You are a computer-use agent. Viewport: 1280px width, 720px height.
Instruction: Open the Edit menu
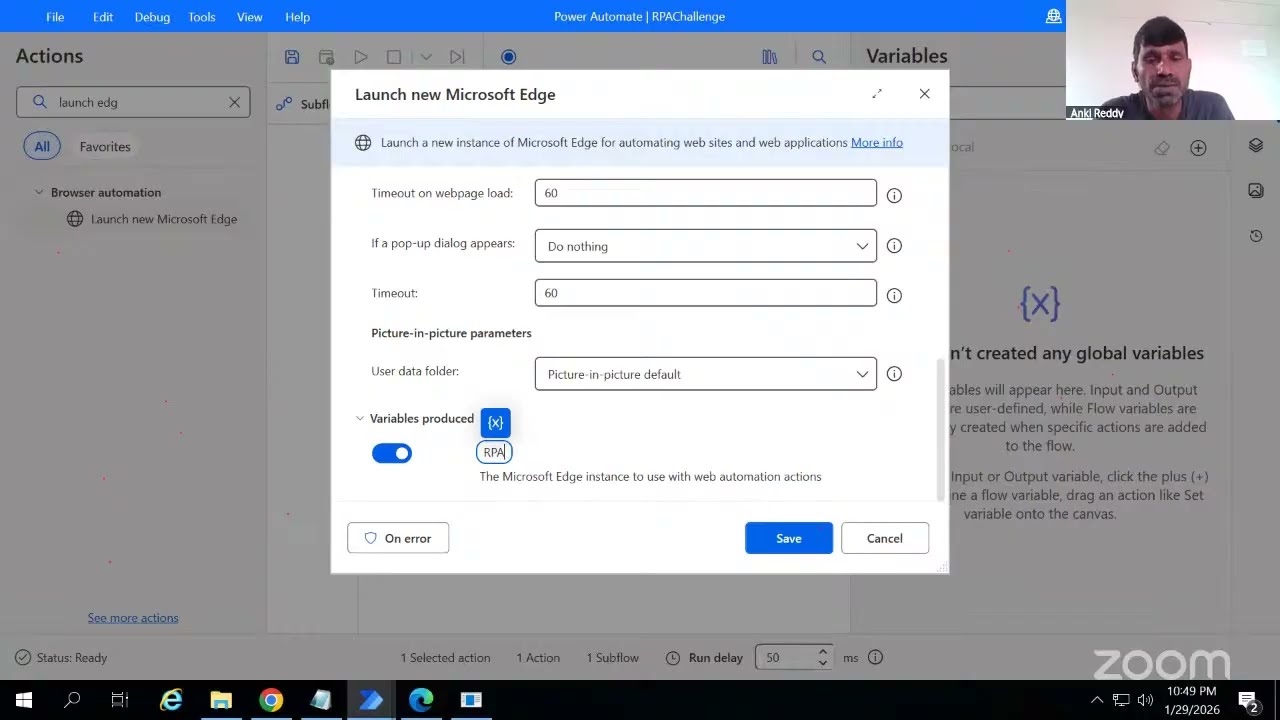(x=103, y=16)
